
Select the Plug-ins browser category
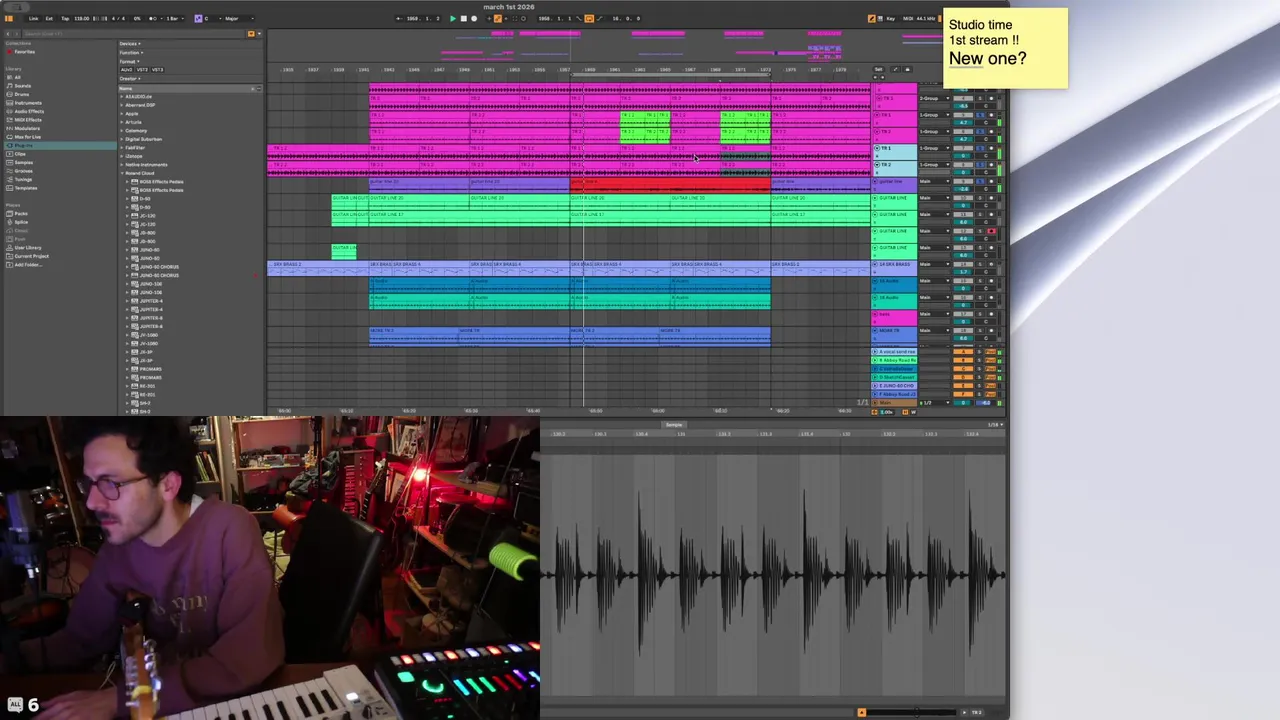coord(60,145)
